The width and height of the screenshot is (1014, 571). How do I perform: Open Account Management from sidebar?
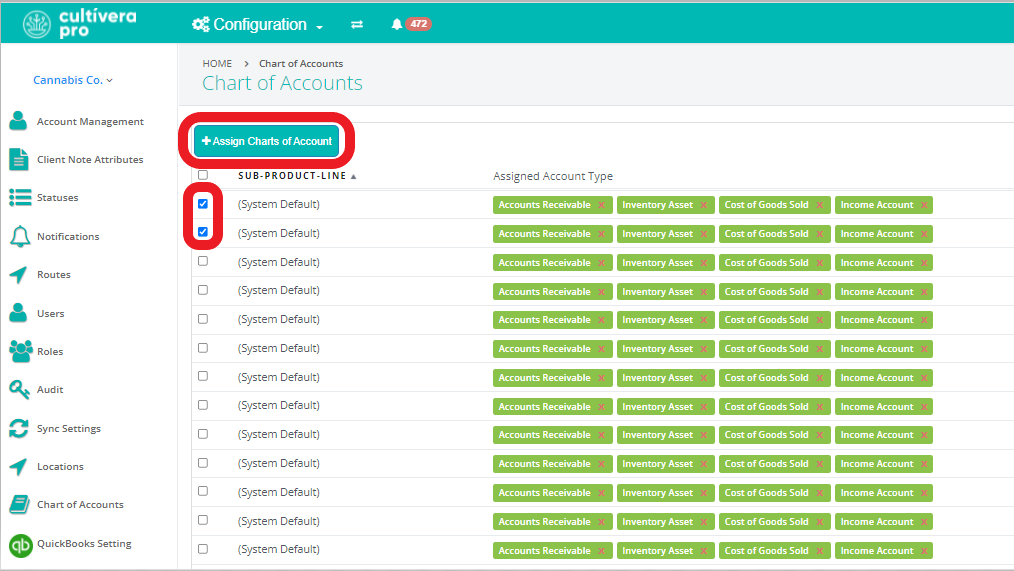click(90, 122)
